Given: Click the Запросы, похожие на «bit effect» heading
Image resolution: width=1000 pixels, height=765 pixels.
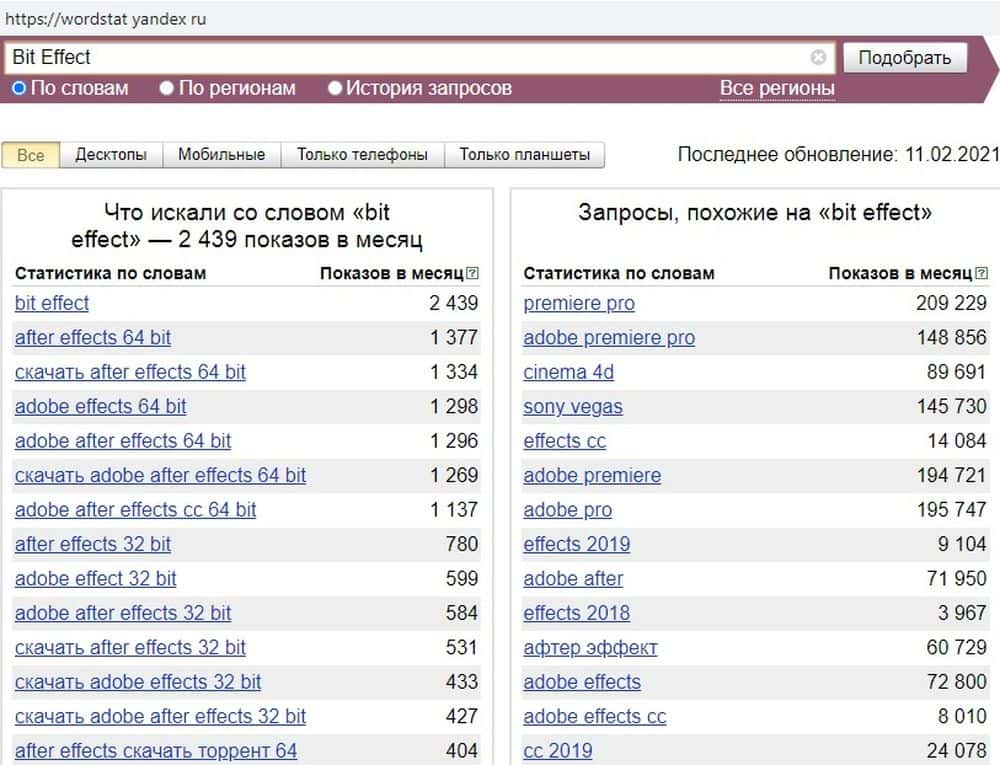Looking at the screenshot, I should click(x=754, y=212).
